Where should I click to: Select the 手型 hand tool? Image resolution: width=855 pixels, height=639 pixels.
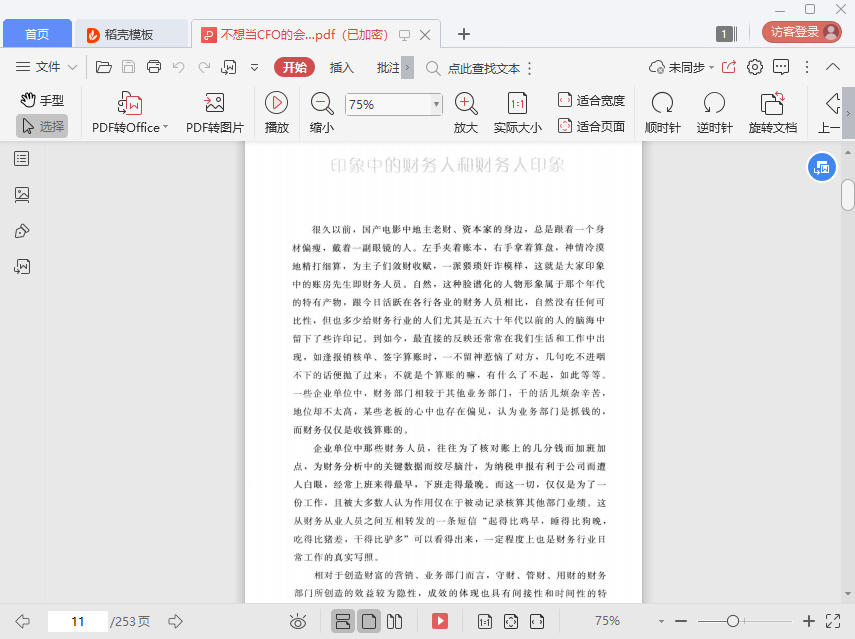click(x=42, y=100)
